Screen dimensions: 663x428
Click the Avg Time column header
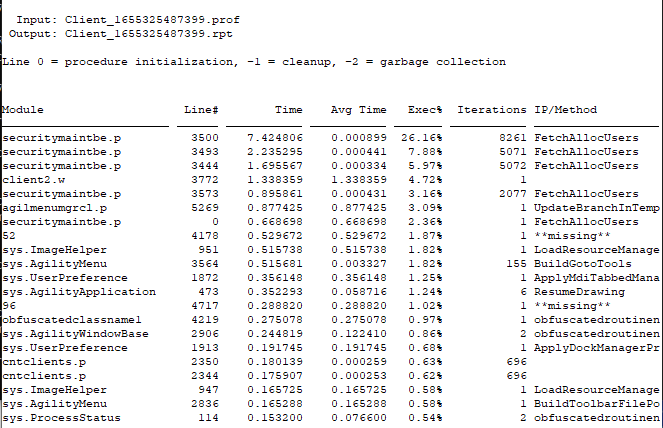click(359, 110)
